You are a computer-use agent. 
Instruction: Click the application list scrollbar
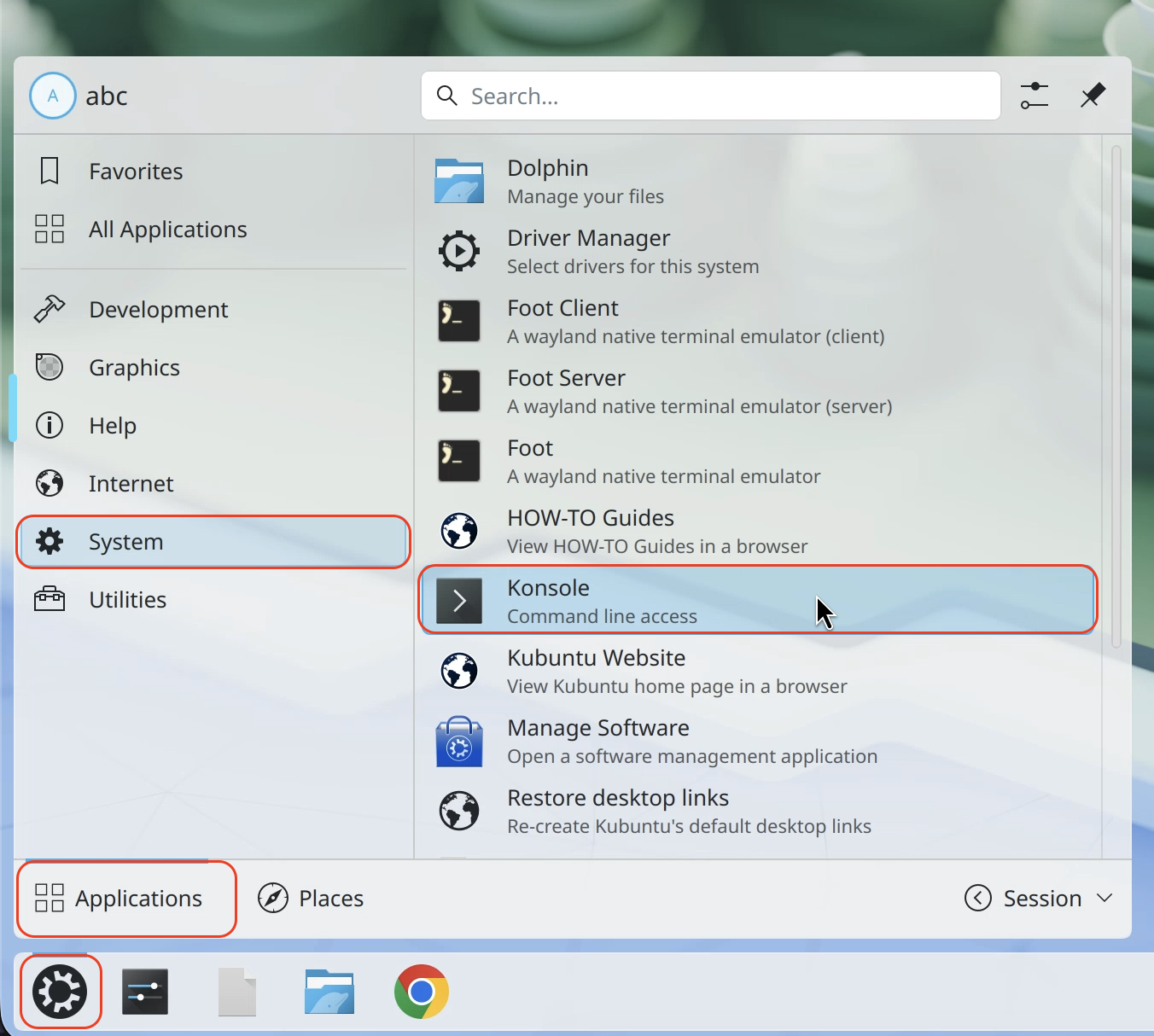coord(1116,398)
